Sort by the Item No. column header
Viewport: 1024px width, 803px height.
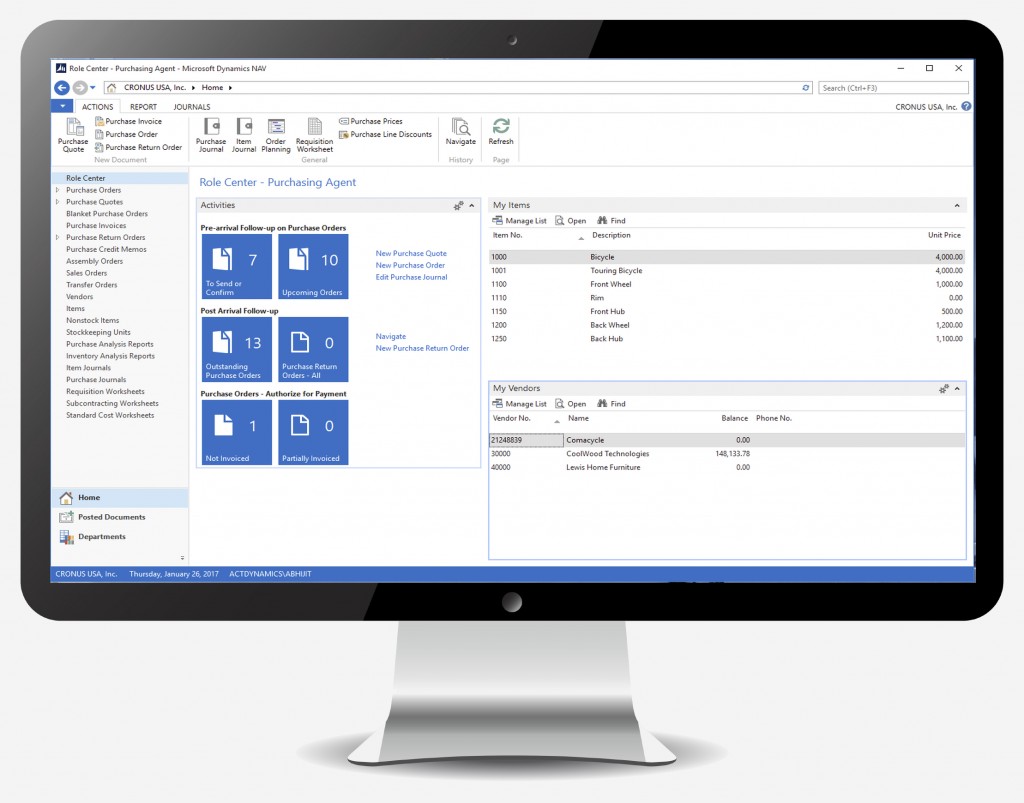click(507, 235)
